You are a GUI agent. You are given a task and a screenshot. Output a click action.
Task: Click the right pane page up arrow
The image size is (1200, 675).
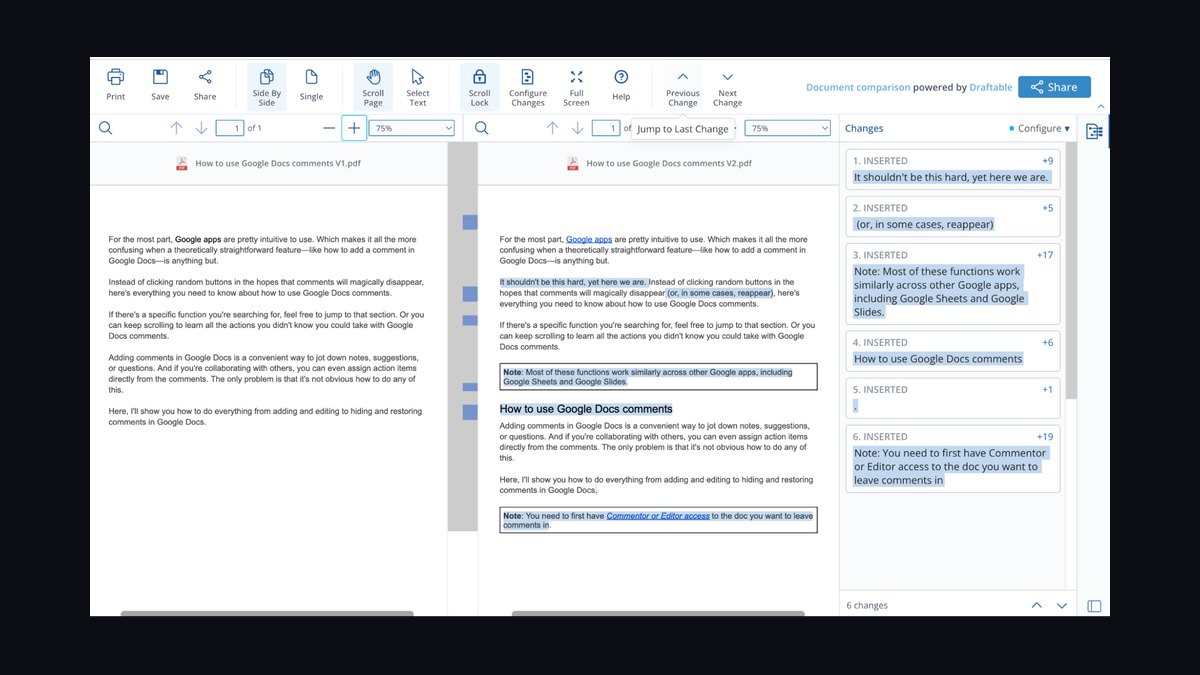click(x=552, y=128)
